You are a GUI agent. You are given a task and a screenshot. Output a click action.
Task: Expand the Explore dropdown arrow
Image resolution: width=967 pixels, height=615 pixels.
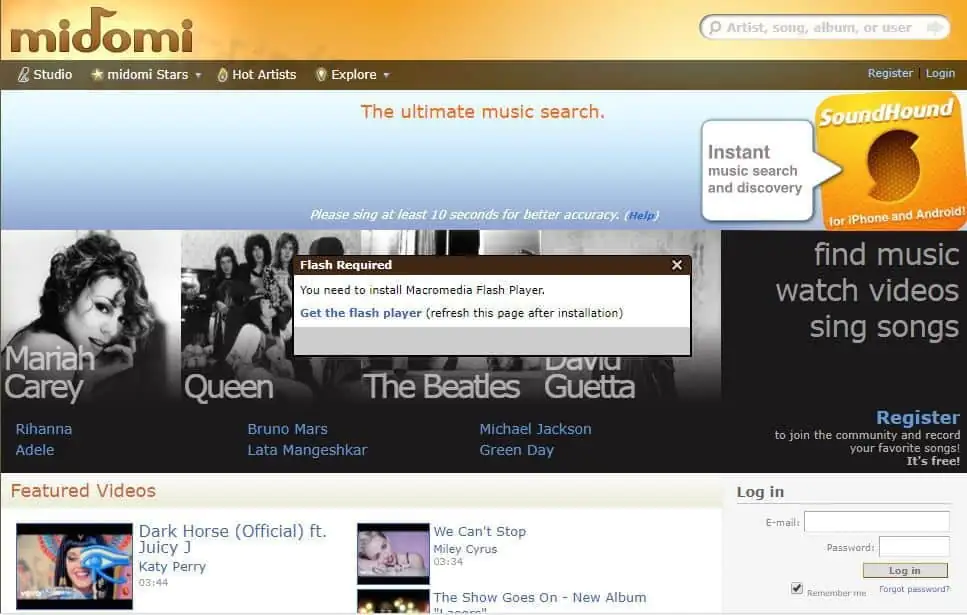[386, 75]
